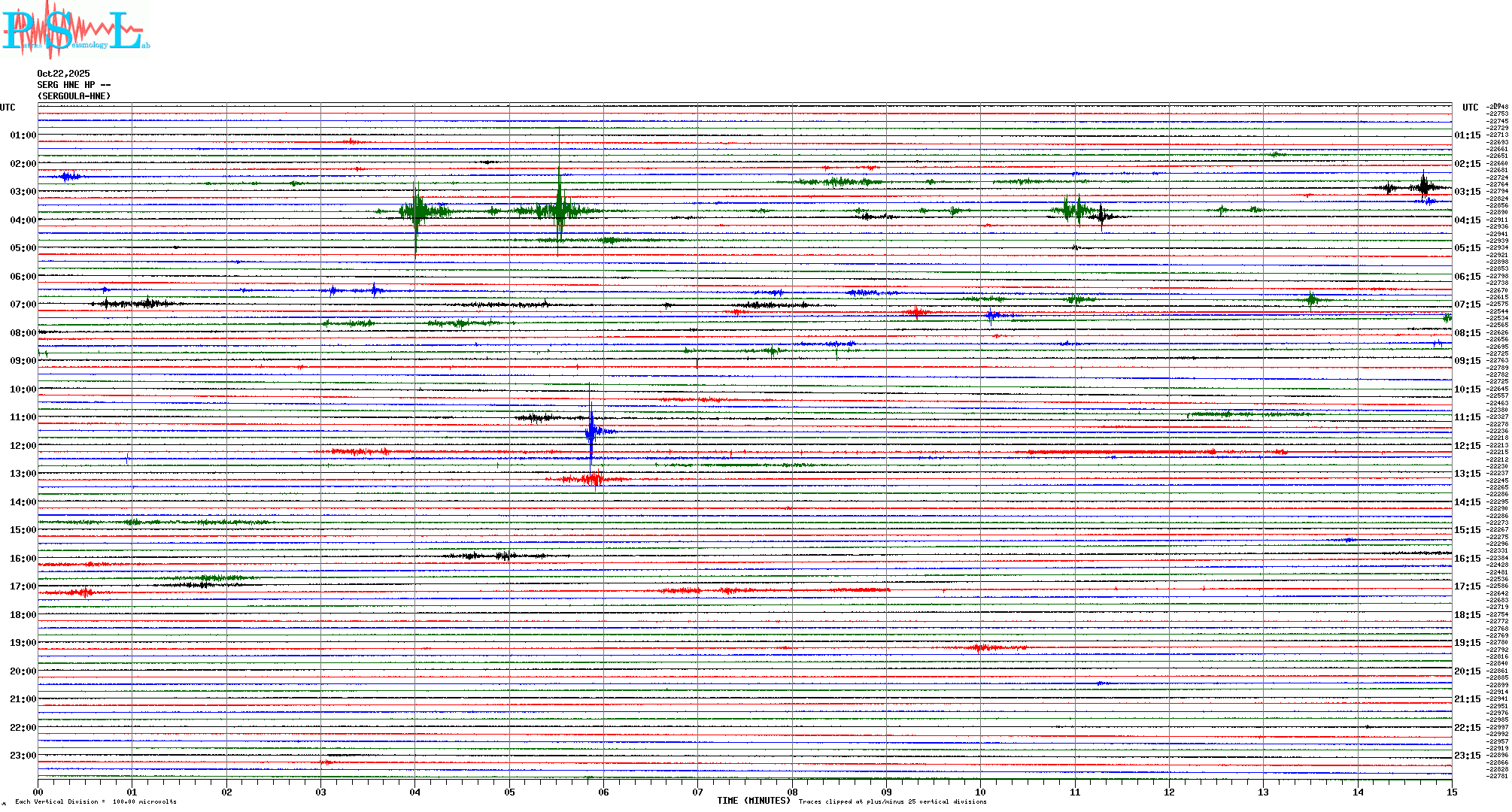Click the black burst at end of 03:00 trace
1512x812 pixels.
coord(1423,186)
